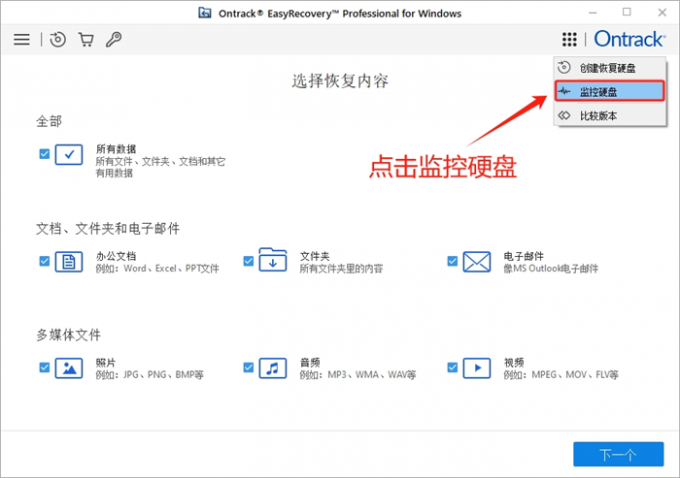680x478 pixels.
Task: Open the nine-dot tools grid icon
Action: 569,39
